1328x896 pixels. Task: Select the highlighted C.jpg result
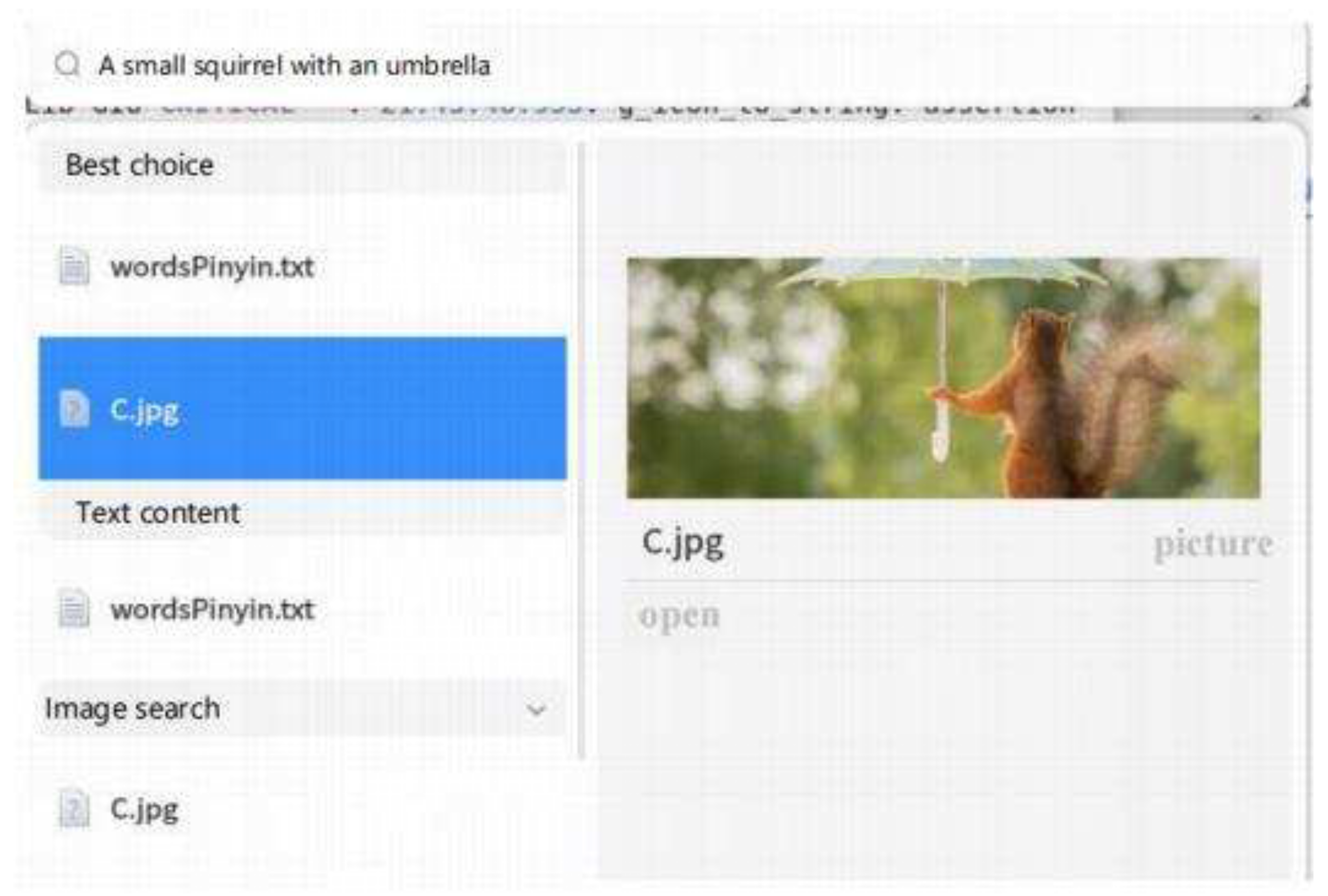click(x=302, y=409)
